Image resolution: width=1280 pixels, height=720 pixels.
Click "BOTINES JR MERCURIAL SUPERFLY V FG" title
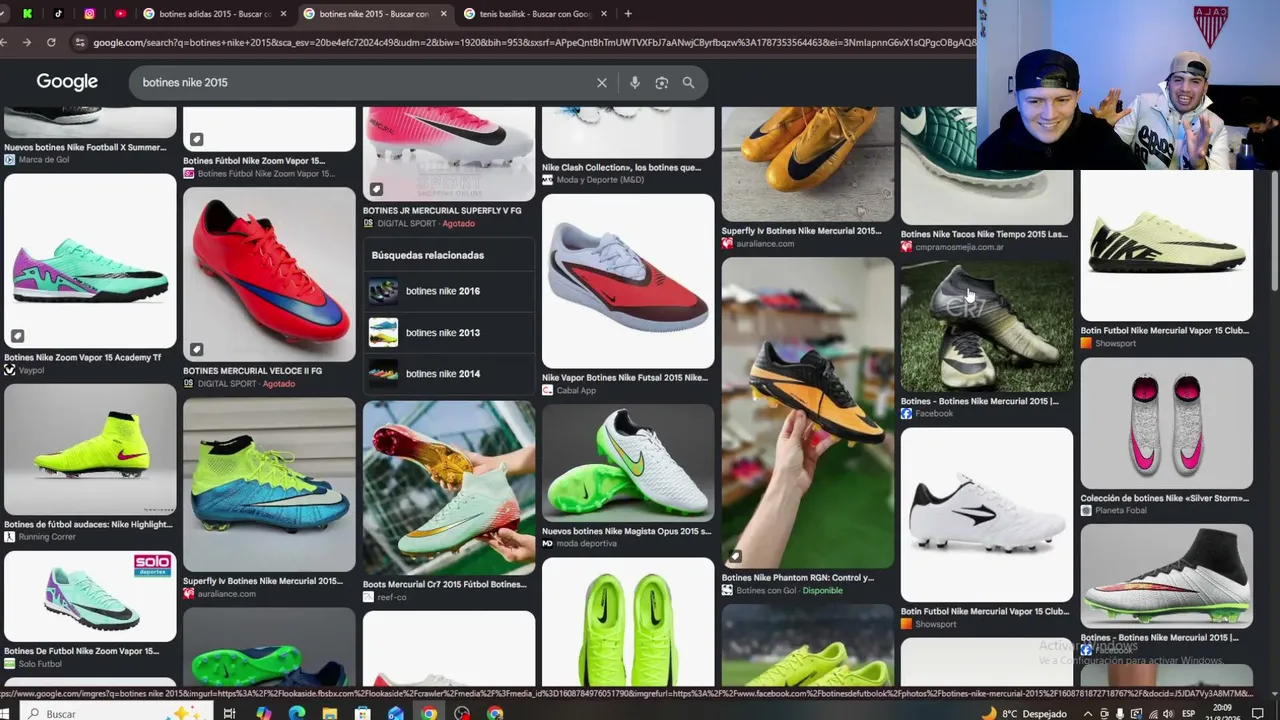tap(442, 211)
